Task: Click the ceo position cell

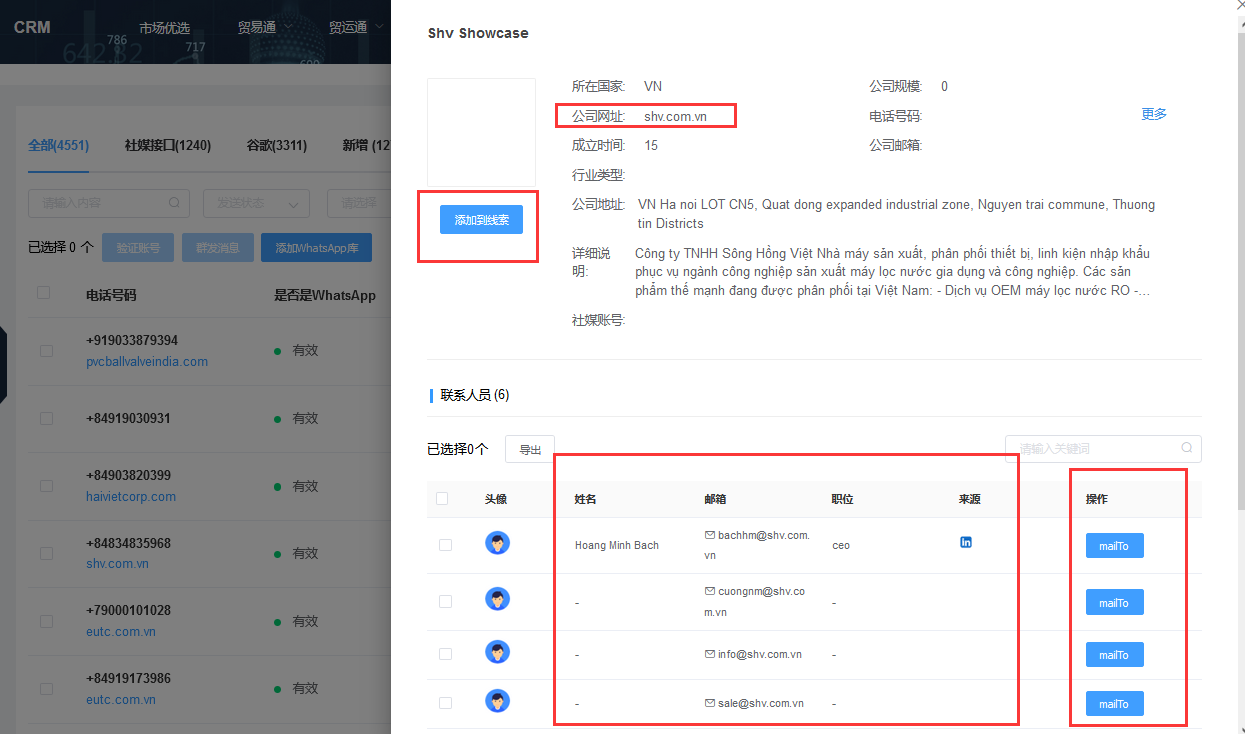Action: pyautogui.click(x=841, y=545)
